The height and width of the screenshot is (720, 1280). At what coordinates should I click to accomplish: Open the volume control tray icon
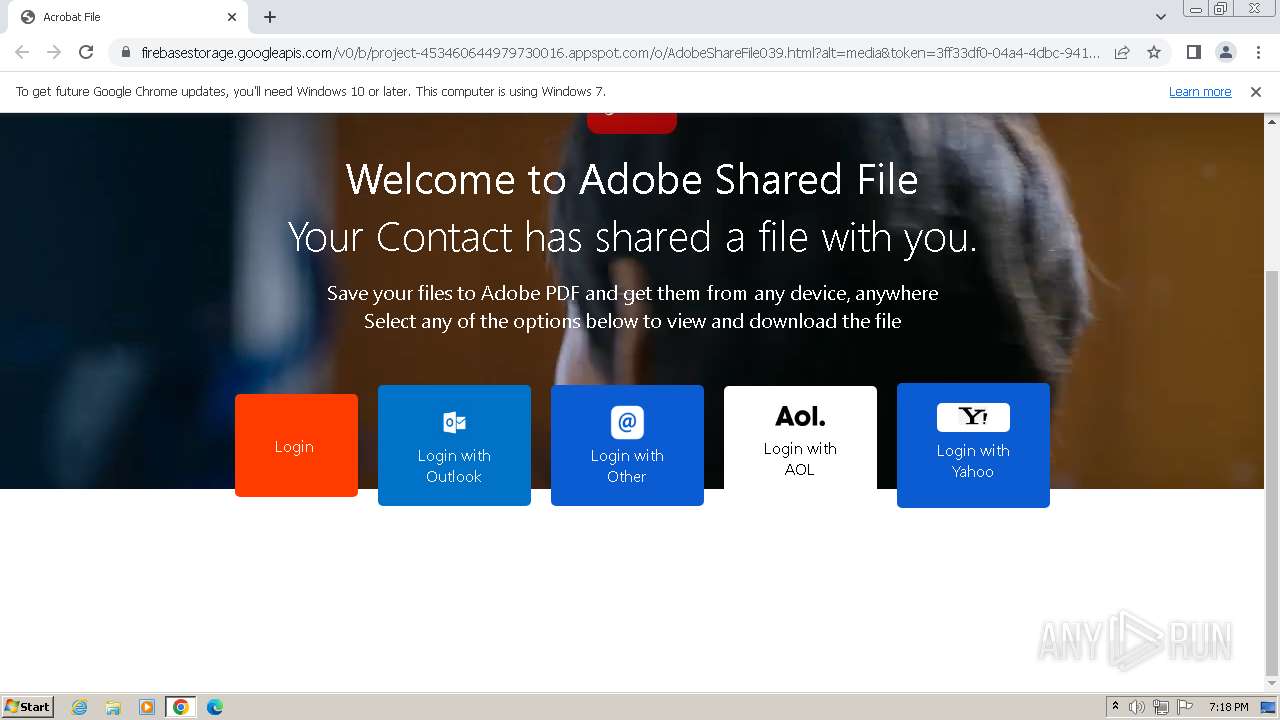tap(1137, 707)
